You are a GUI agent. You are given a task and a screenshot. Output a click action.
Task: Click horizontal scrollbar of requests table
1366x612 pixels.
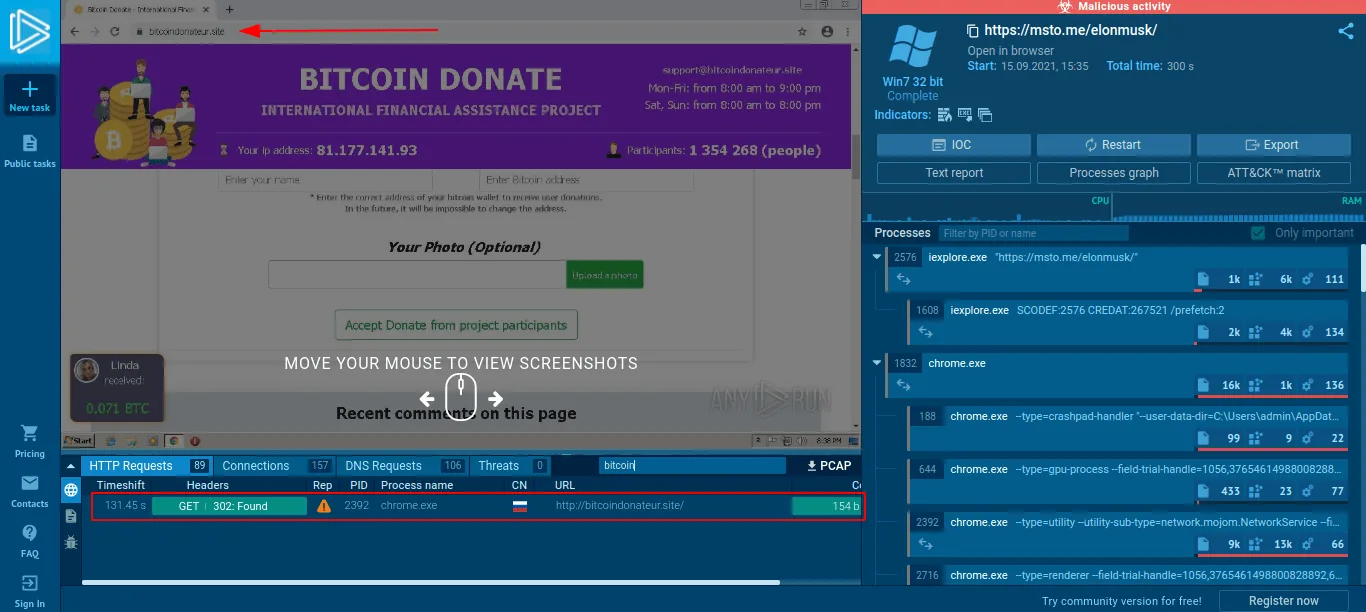pos(430,582)
